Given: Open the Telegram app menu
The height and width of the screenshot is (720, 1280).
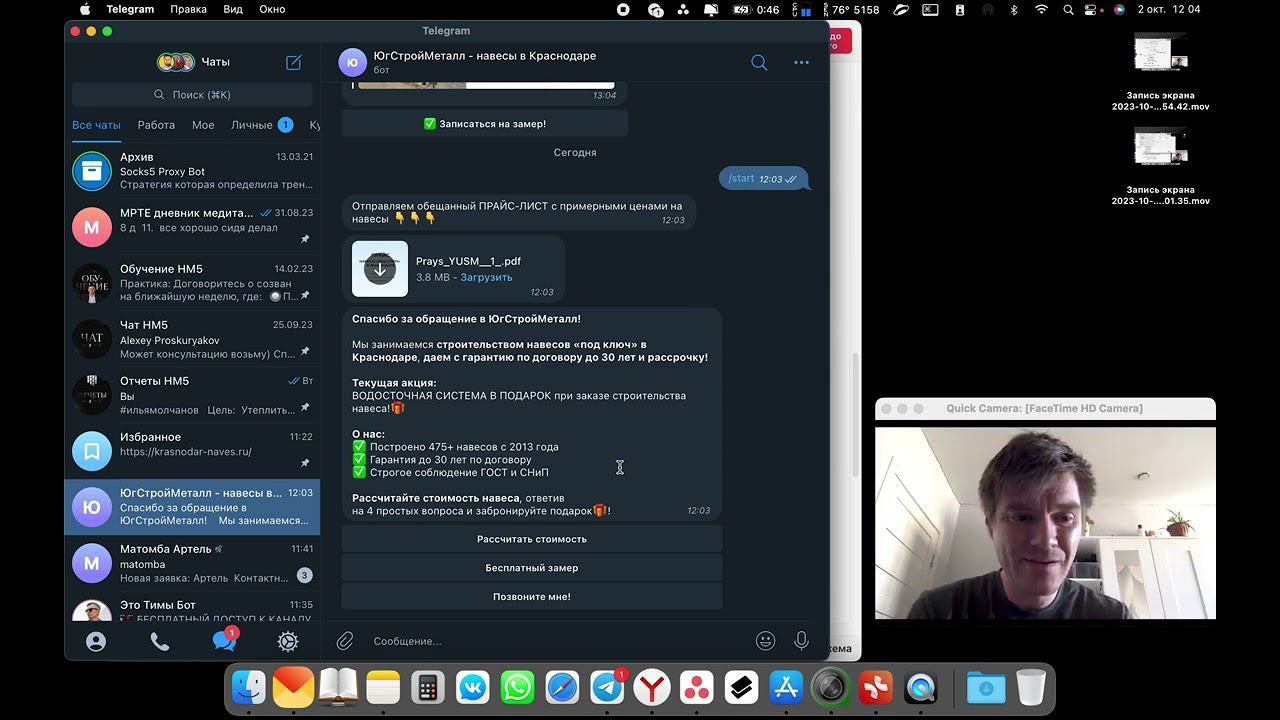Looking at the screenshot, I should click(x=130, y=9).
